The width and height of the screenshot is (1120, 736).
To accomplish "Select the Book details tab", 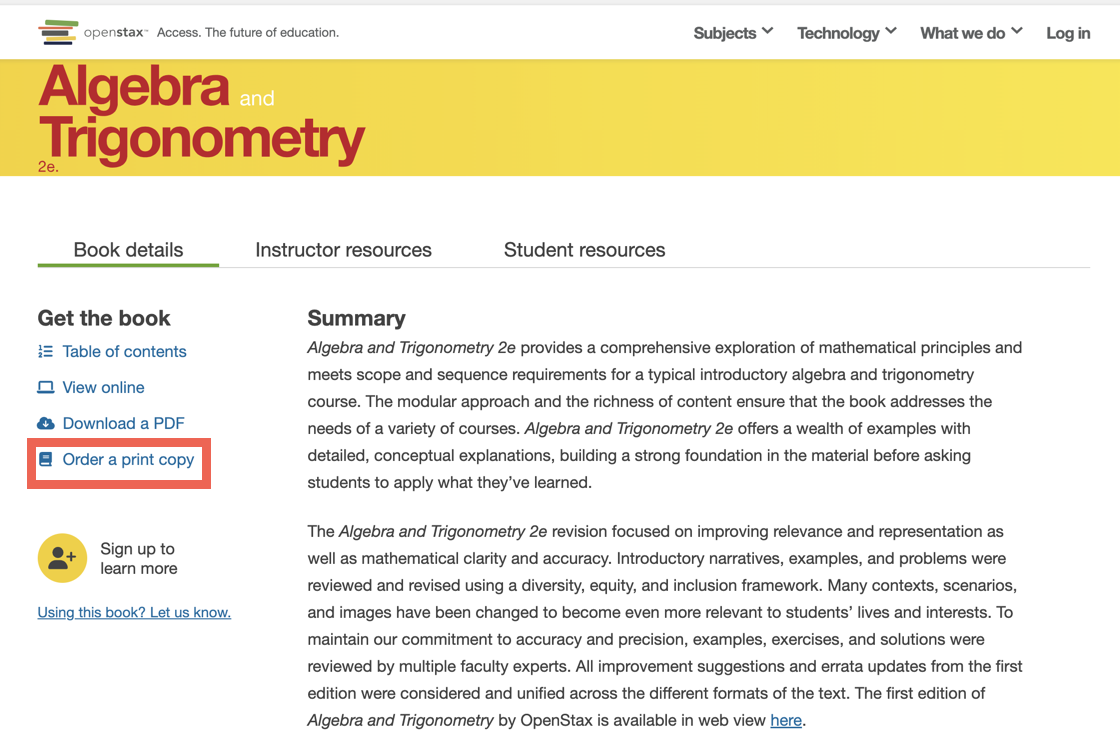I will pos(127,249).
